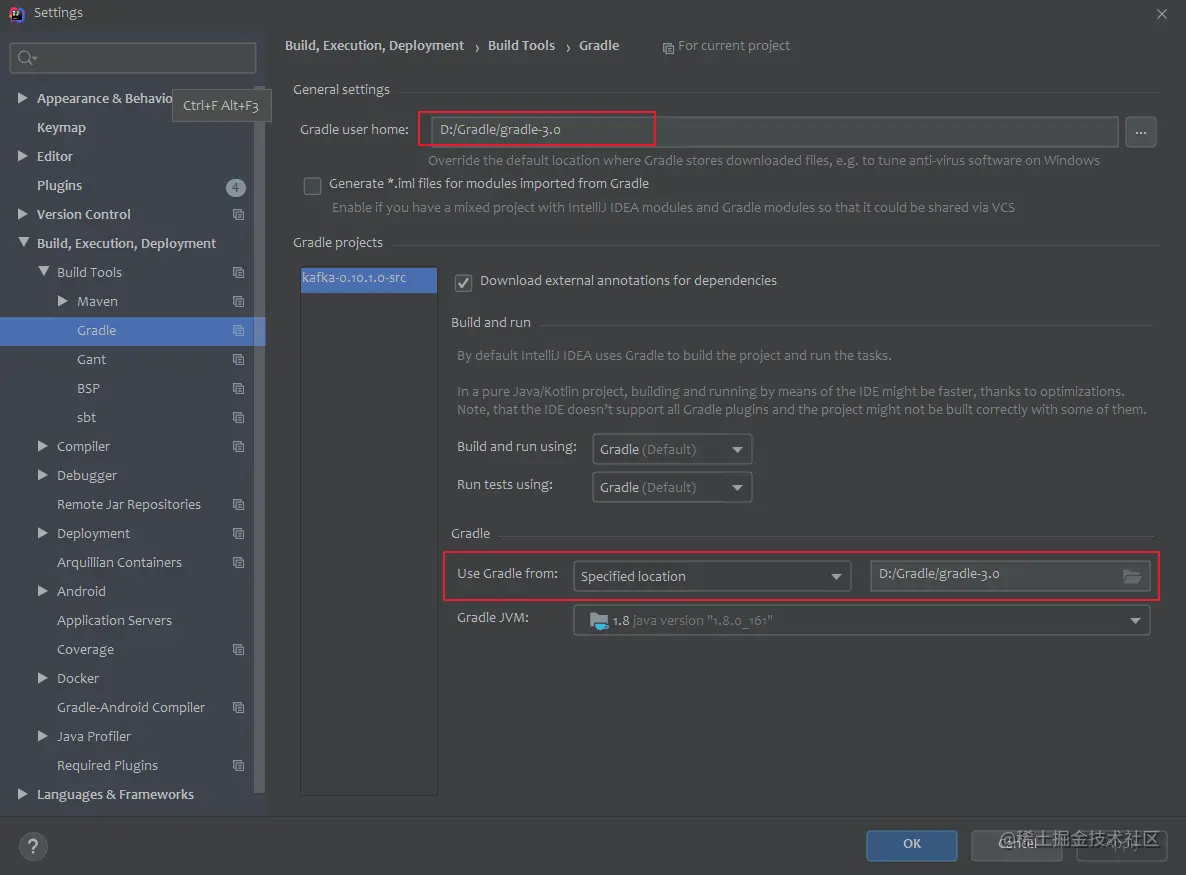Image resolution: width=1186 pixels, height=875 pixels.
Task: Select sbt under Build Tools
Action: tap(86, 417)
